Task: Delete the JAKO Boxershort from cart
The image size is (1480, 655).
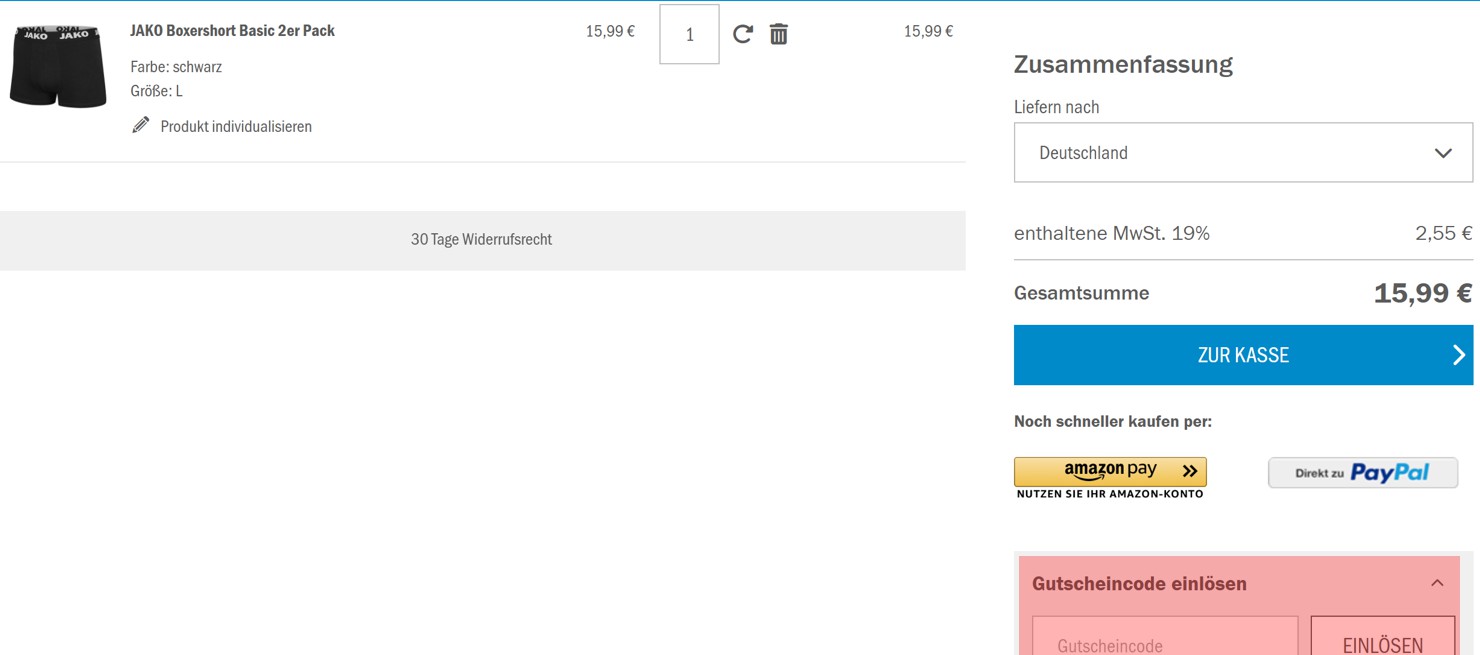Action: [779, 34]
